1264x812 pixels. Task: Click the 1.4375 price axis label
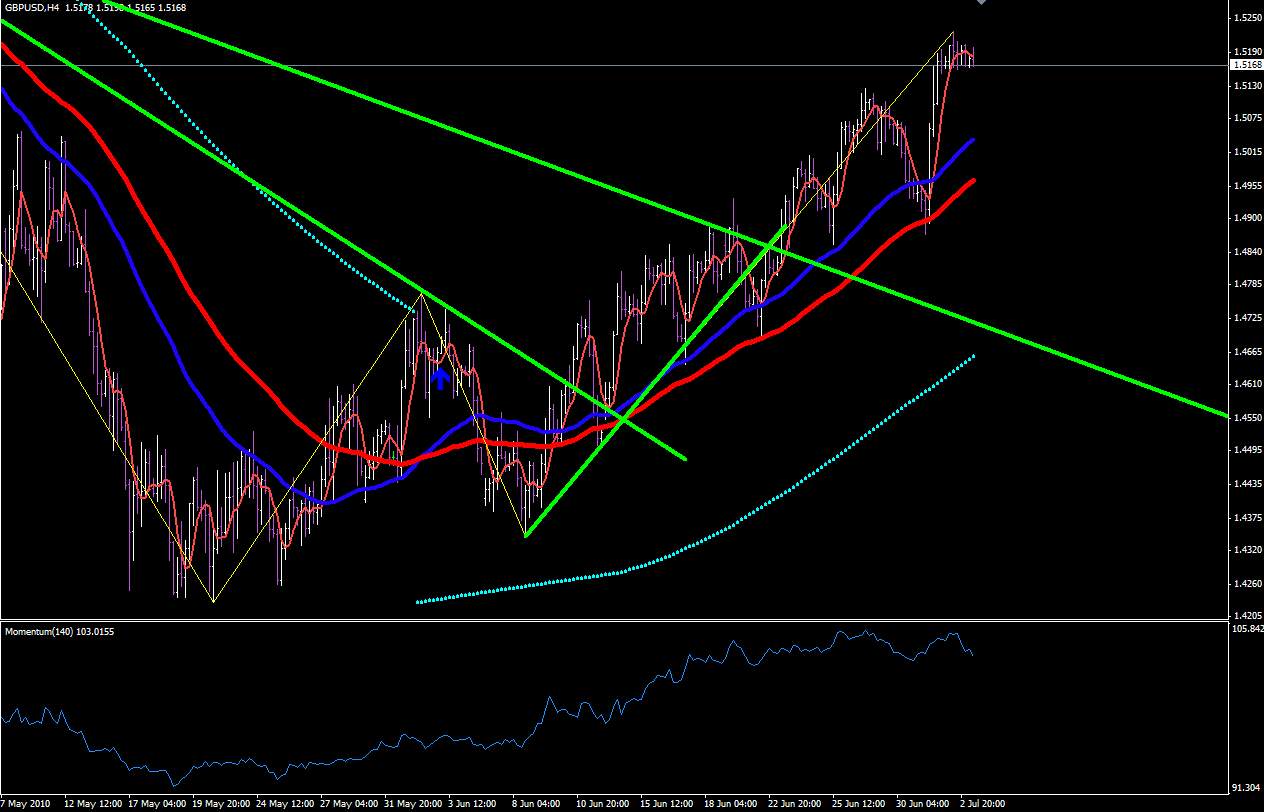1247,518
